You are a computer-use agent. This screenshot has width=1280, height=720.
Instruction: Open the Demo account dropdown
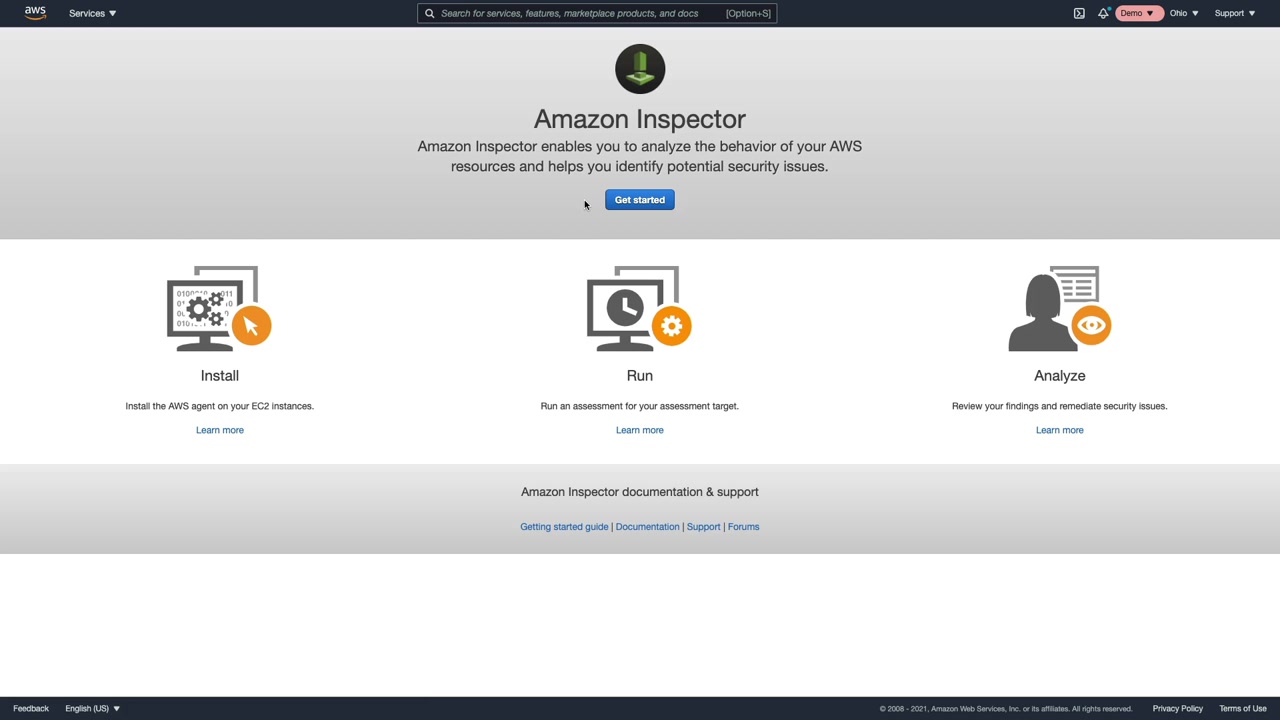[1137, 13]
